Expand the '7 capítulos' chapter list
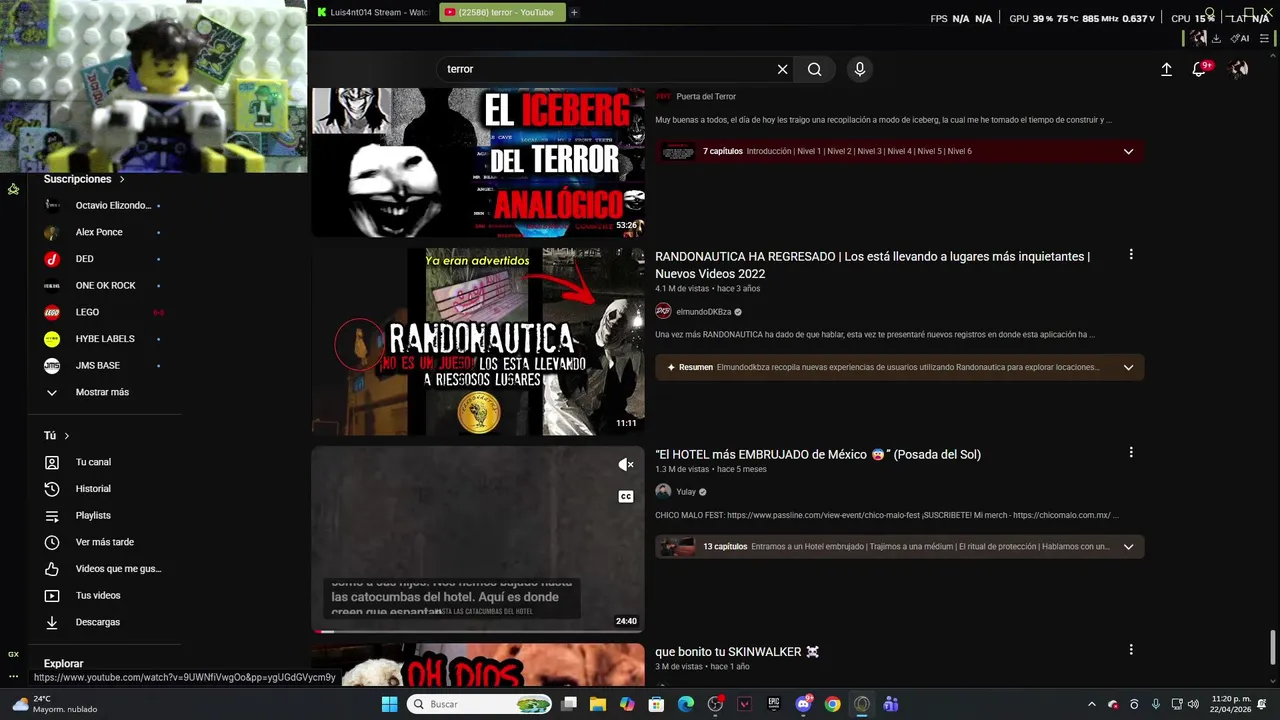The image size is (1280, 720). [x=1128, y=151]
